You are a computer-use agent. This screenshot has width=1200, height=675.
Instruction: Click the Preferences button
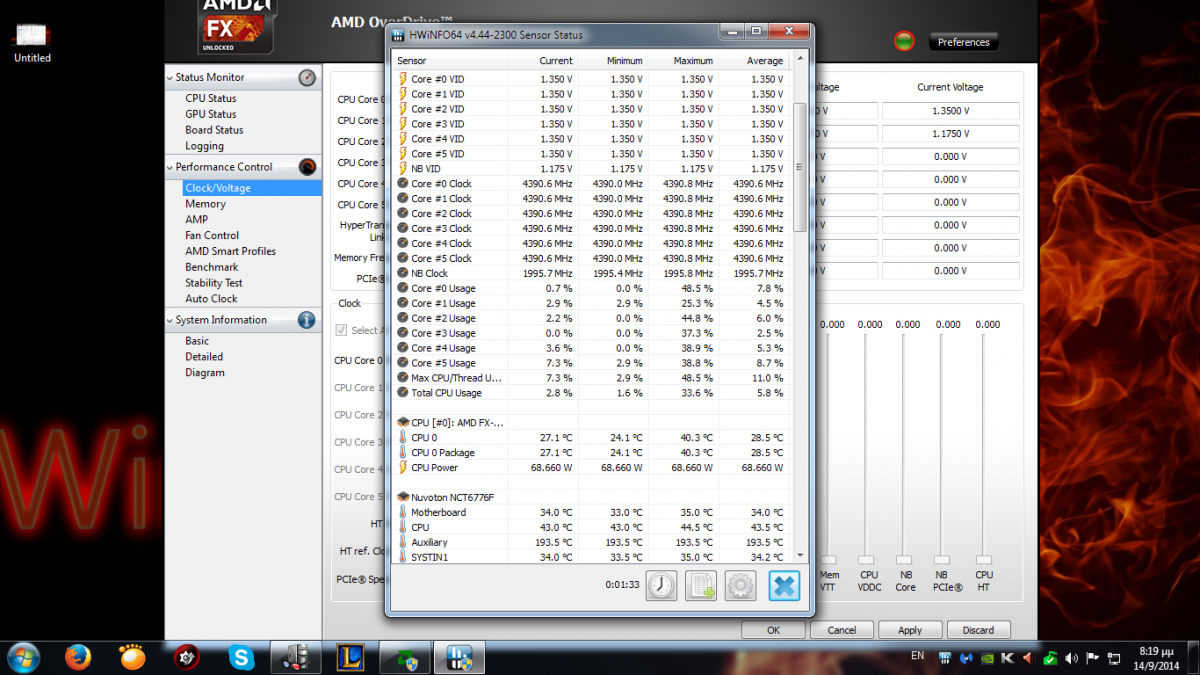tap(964, 42)
